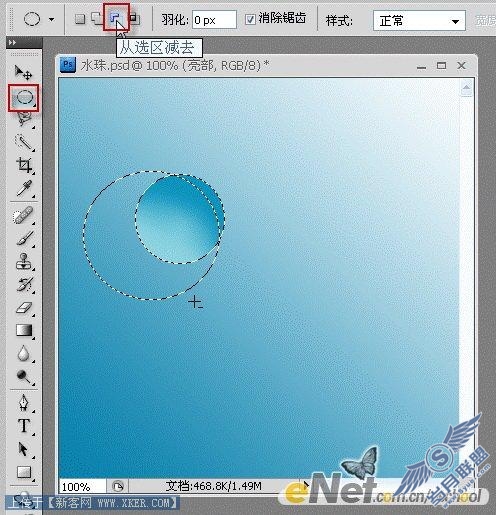Select the Gradient tool
The image size is (496, 515).
coord(24,330)
